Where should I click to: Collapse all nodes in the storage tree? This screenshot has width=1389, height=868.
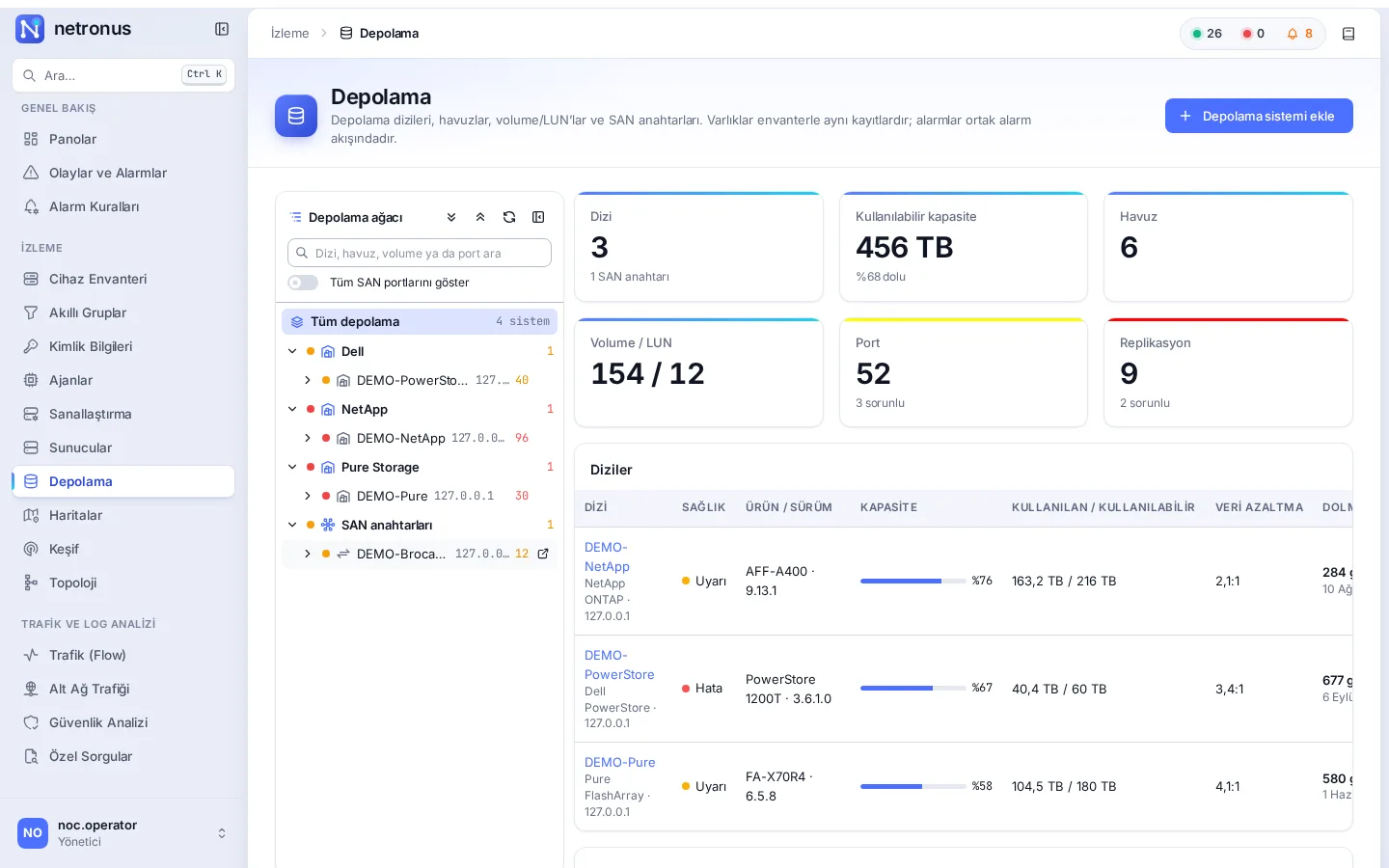tap(480, 217)
